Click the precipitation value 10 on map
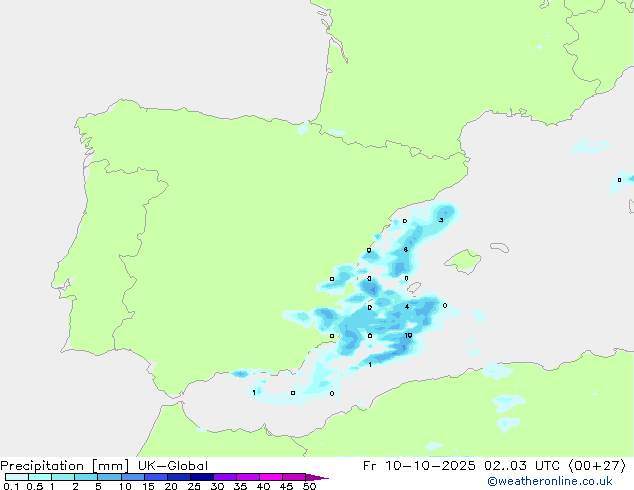 pos(408,336)
